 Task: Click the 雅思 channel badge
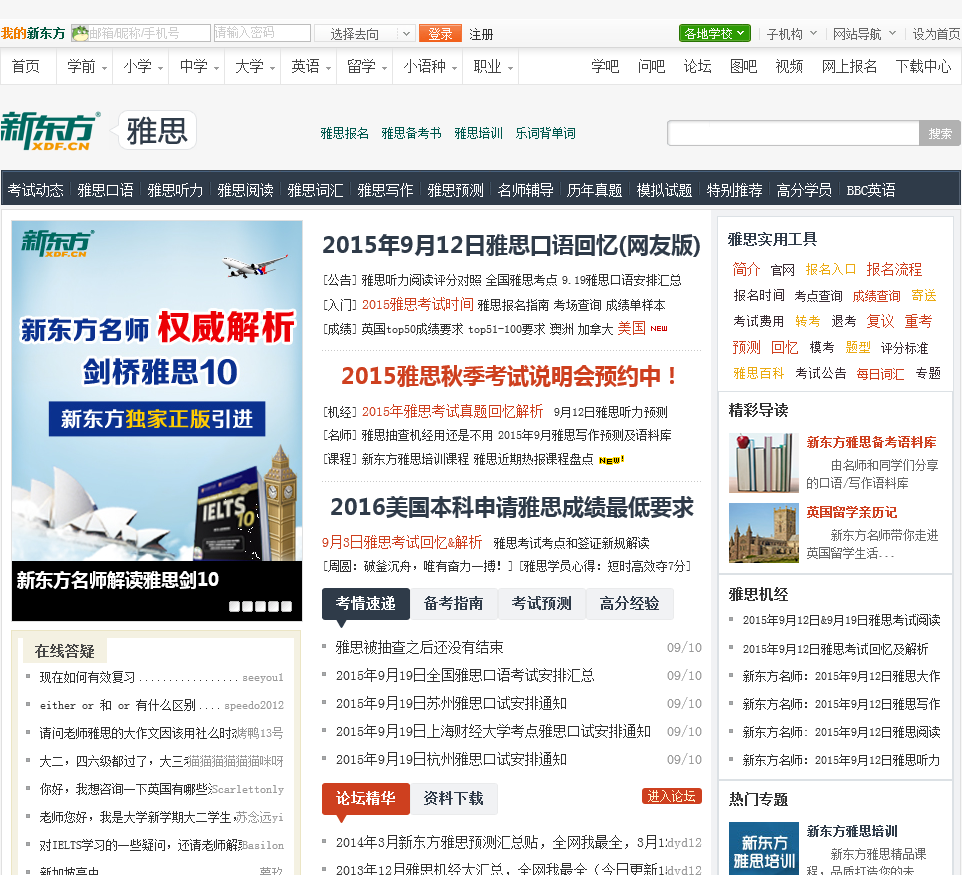pos(157,131)
